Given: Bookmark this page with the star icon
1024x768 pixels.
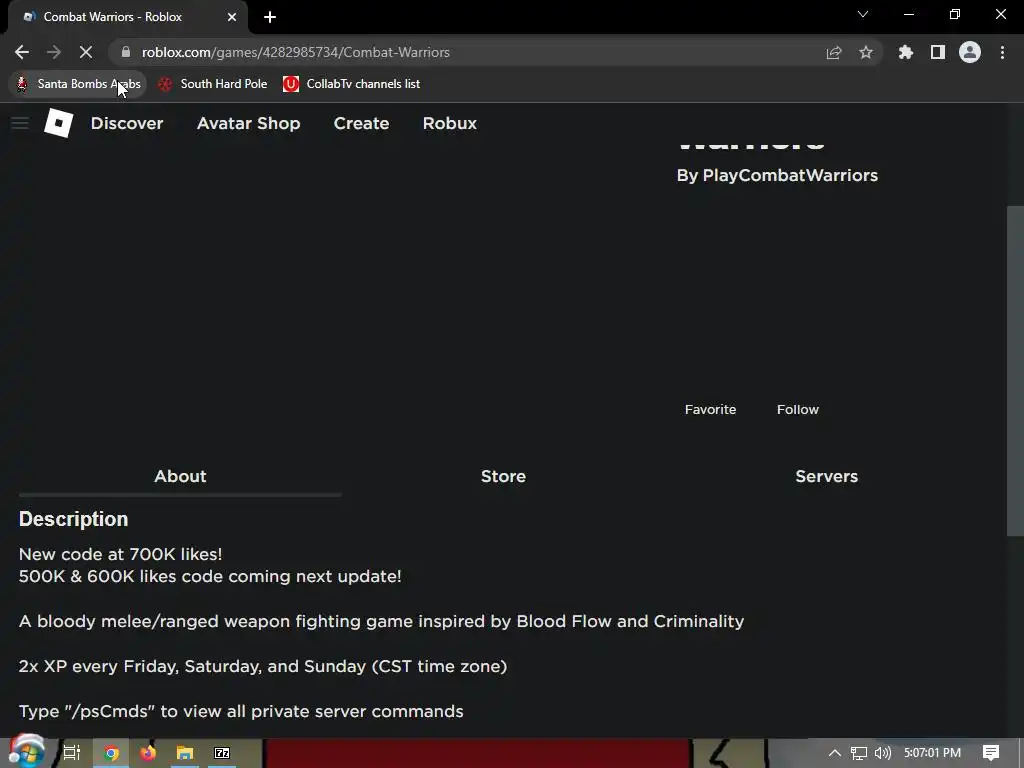Looking at the screenshot, I should (x=866, y=52).
